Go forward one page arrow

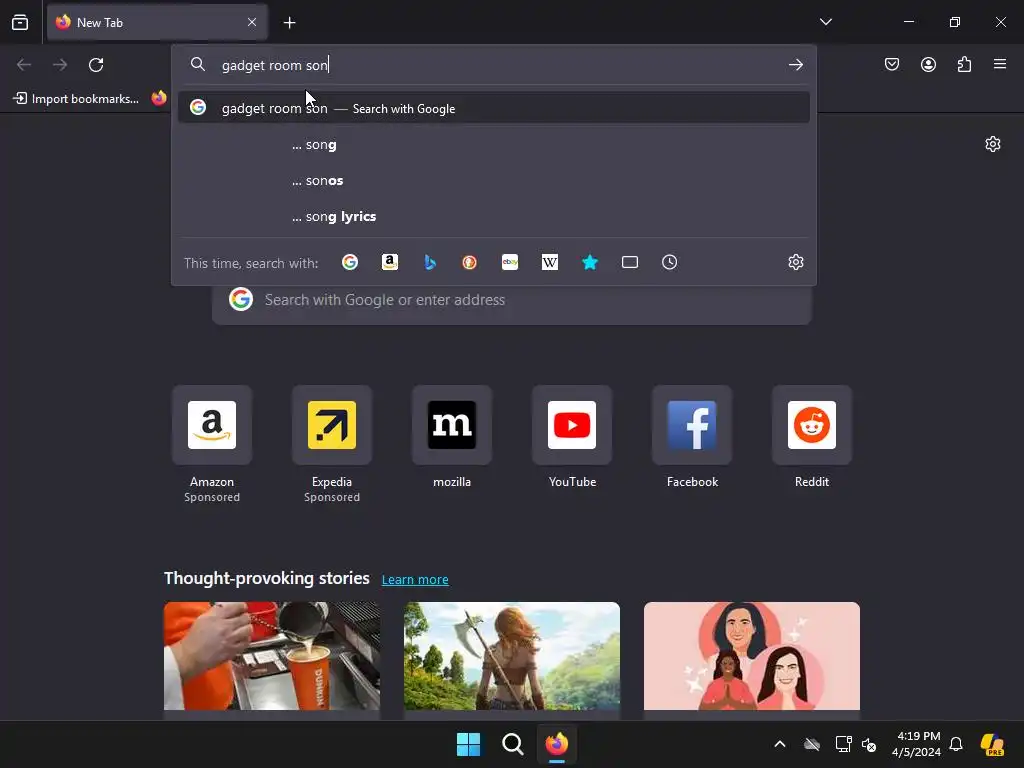tap(60, 65)
